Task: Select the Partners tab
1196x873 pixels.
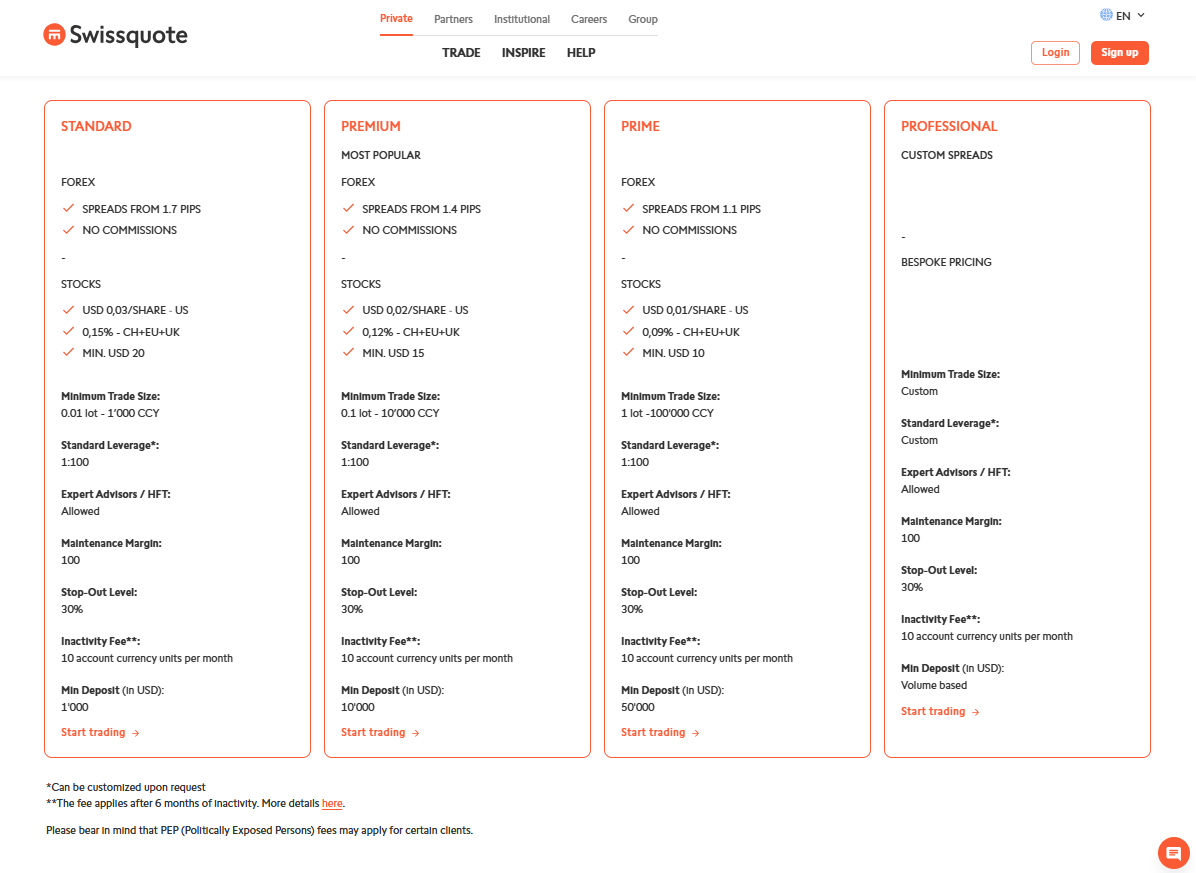Action: 453,19
